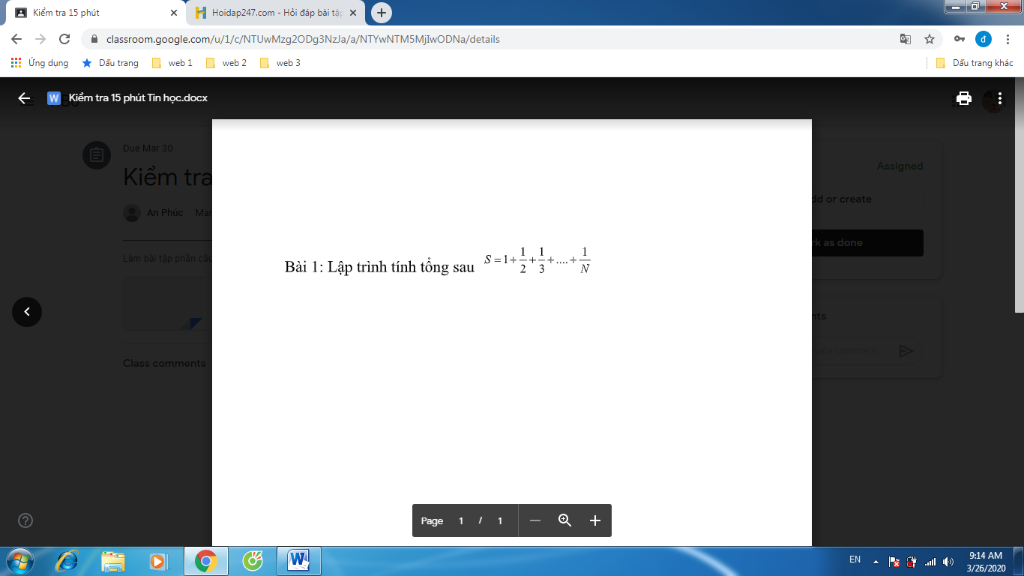This screenshot has height=576, width=1024.
Task: Open a new browser tab
Action: pos(381,12)
